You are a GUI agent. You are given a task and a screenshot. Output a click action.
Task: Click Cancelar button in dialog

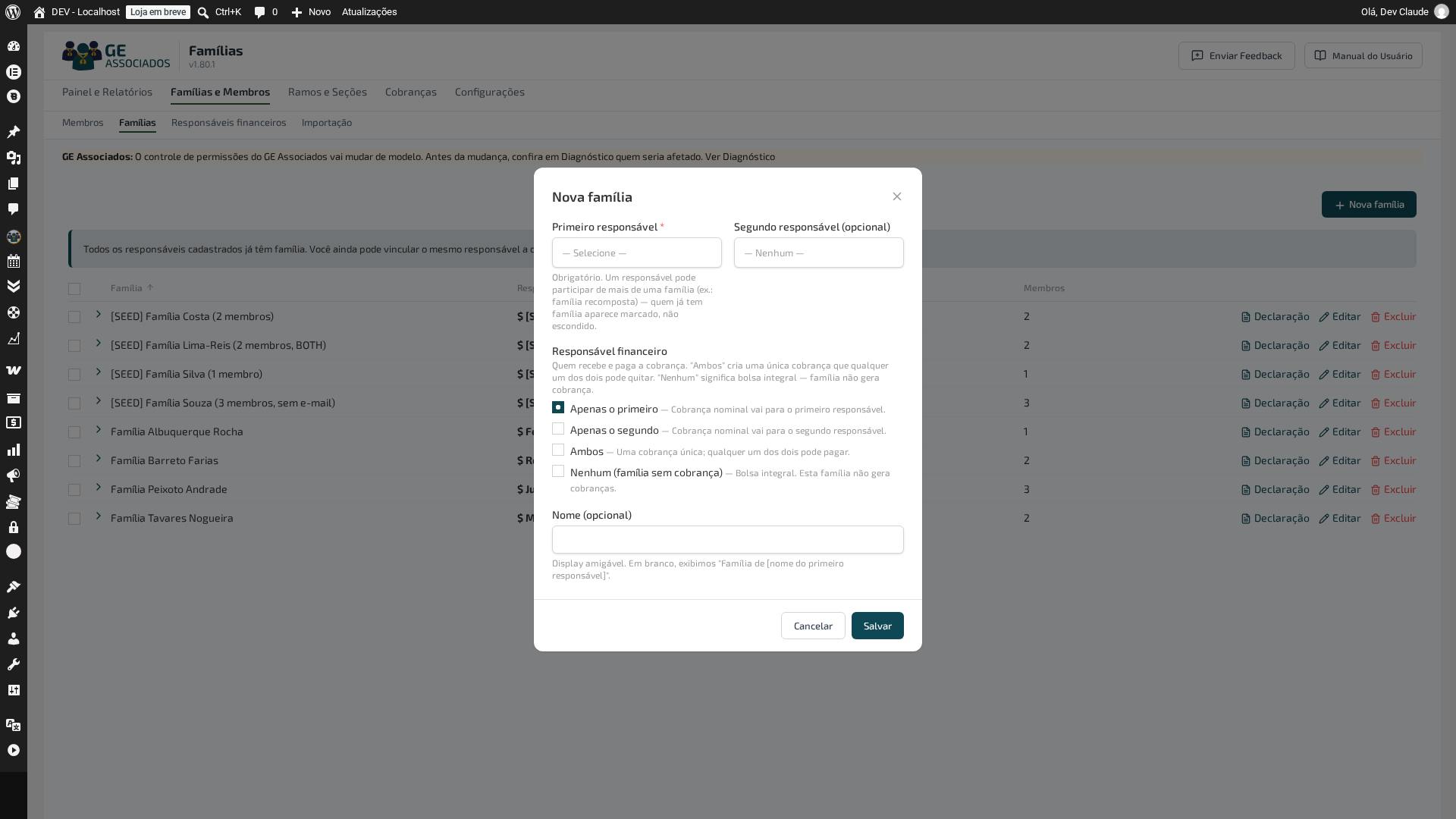[x=813, y=626]
